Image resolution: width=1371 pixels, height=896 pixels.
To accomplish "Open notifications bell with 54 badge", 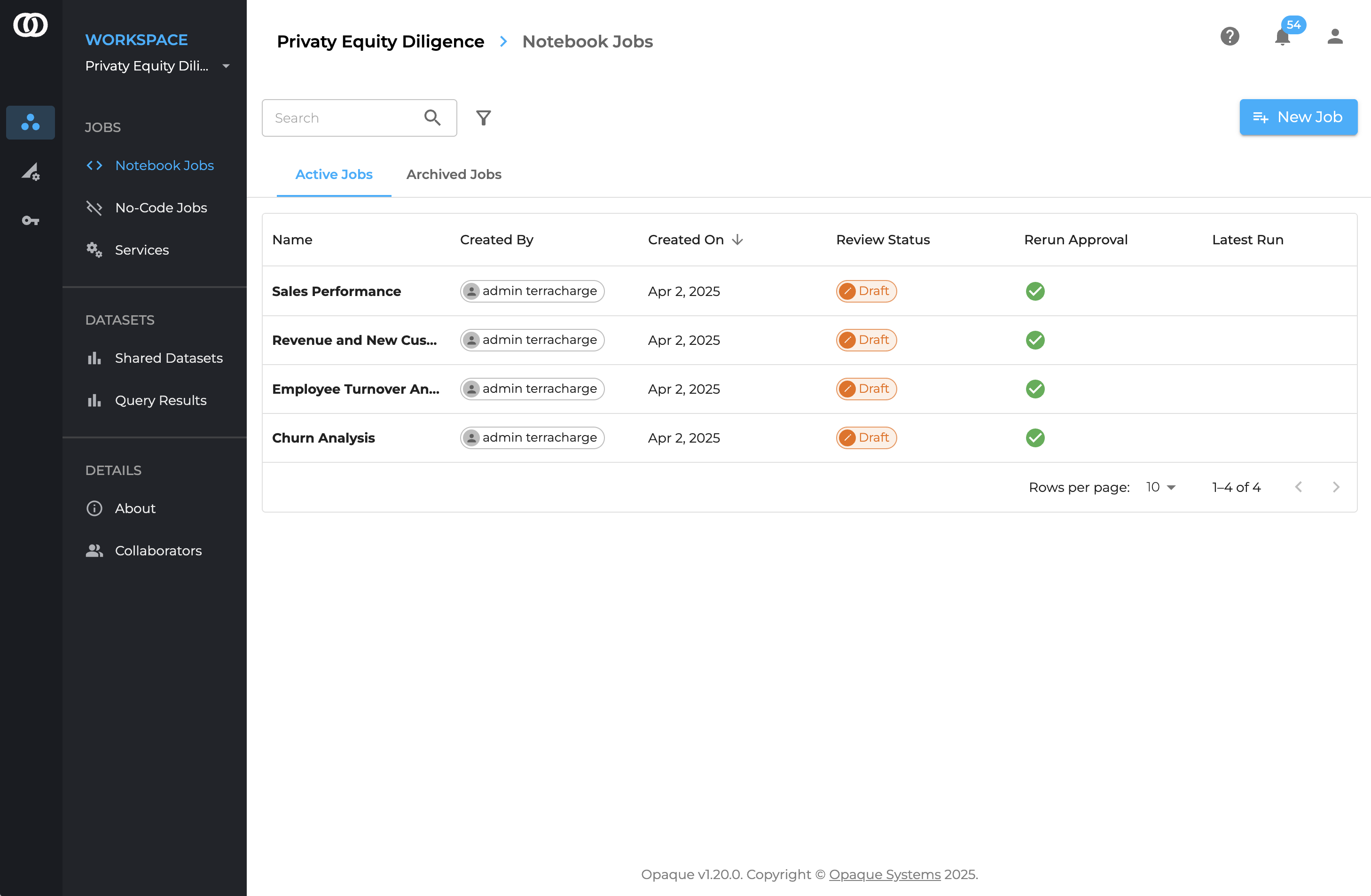I will (x=1282, y=36).
